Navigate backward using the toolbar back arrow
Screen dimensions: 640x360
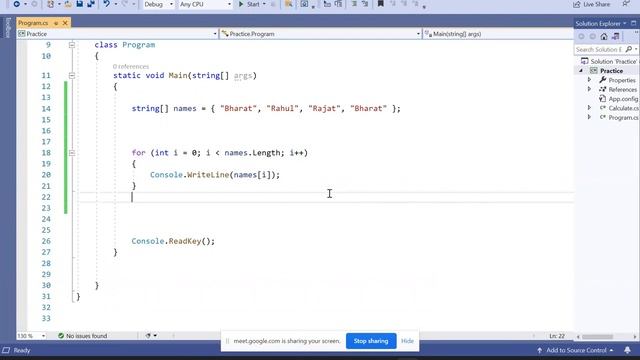[16, 4]
